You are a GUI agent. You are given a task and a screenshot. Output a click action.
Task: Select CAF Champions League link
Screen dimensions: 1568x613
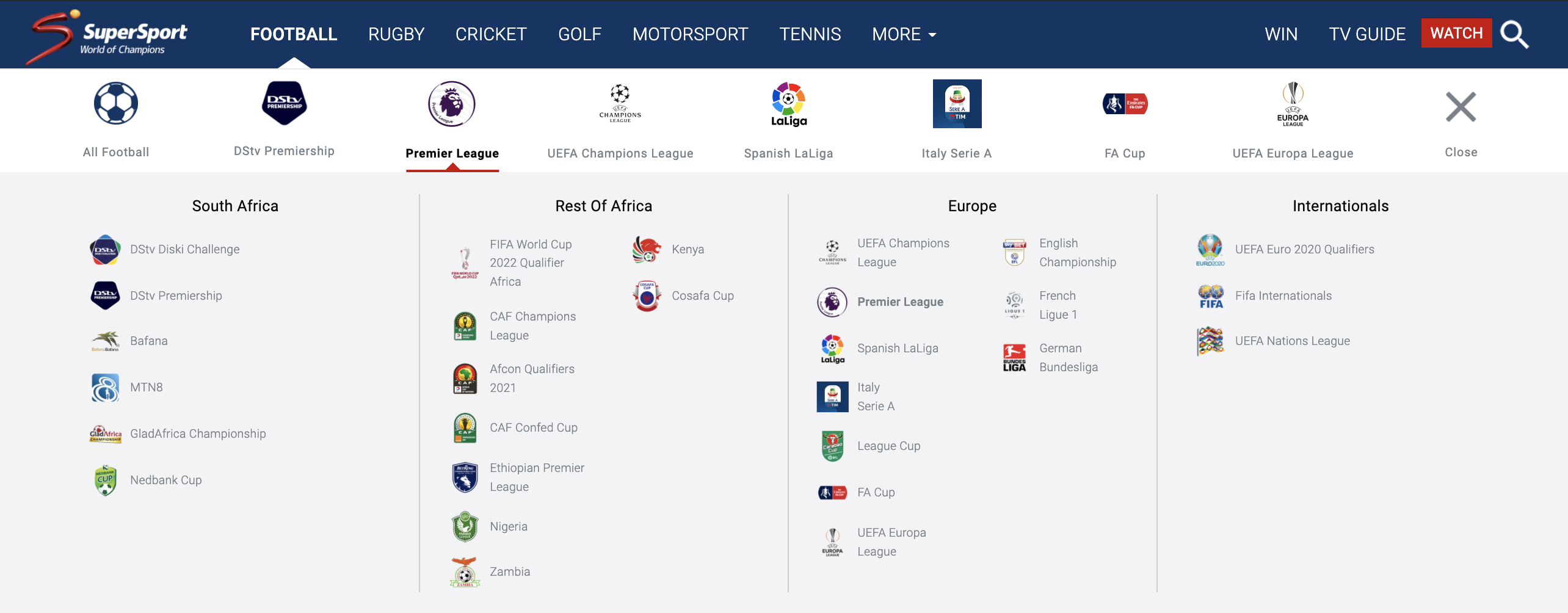tap(532, 325)
